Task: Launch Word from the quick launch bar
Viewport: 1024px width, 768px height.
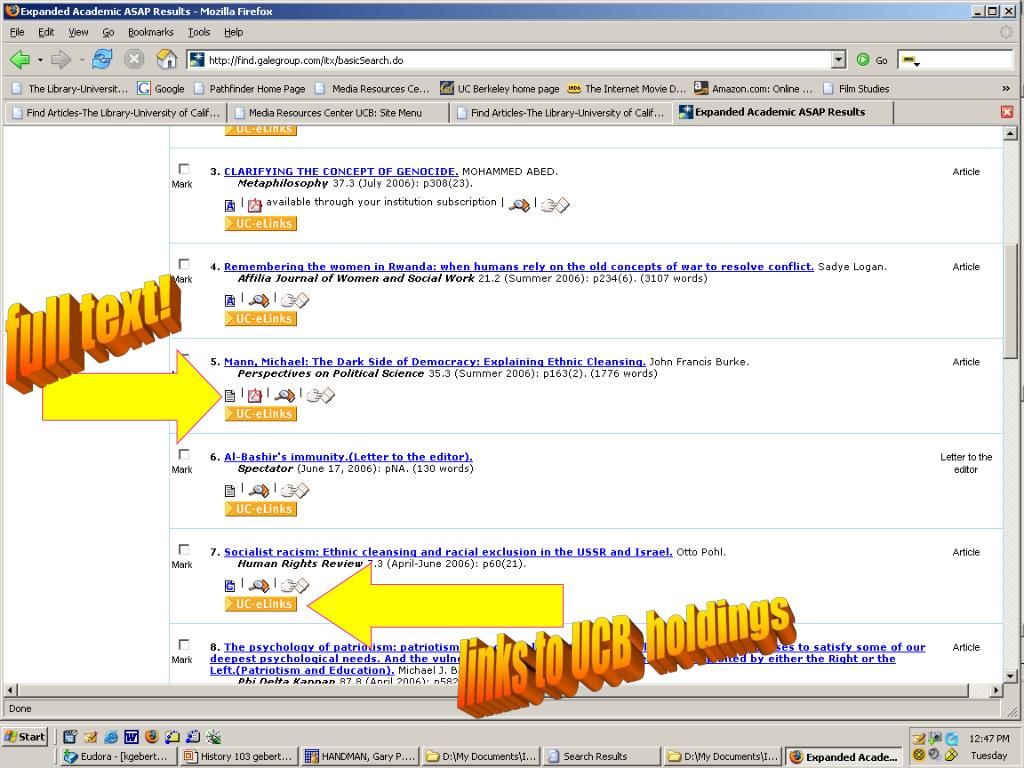Action: (131, 737)
